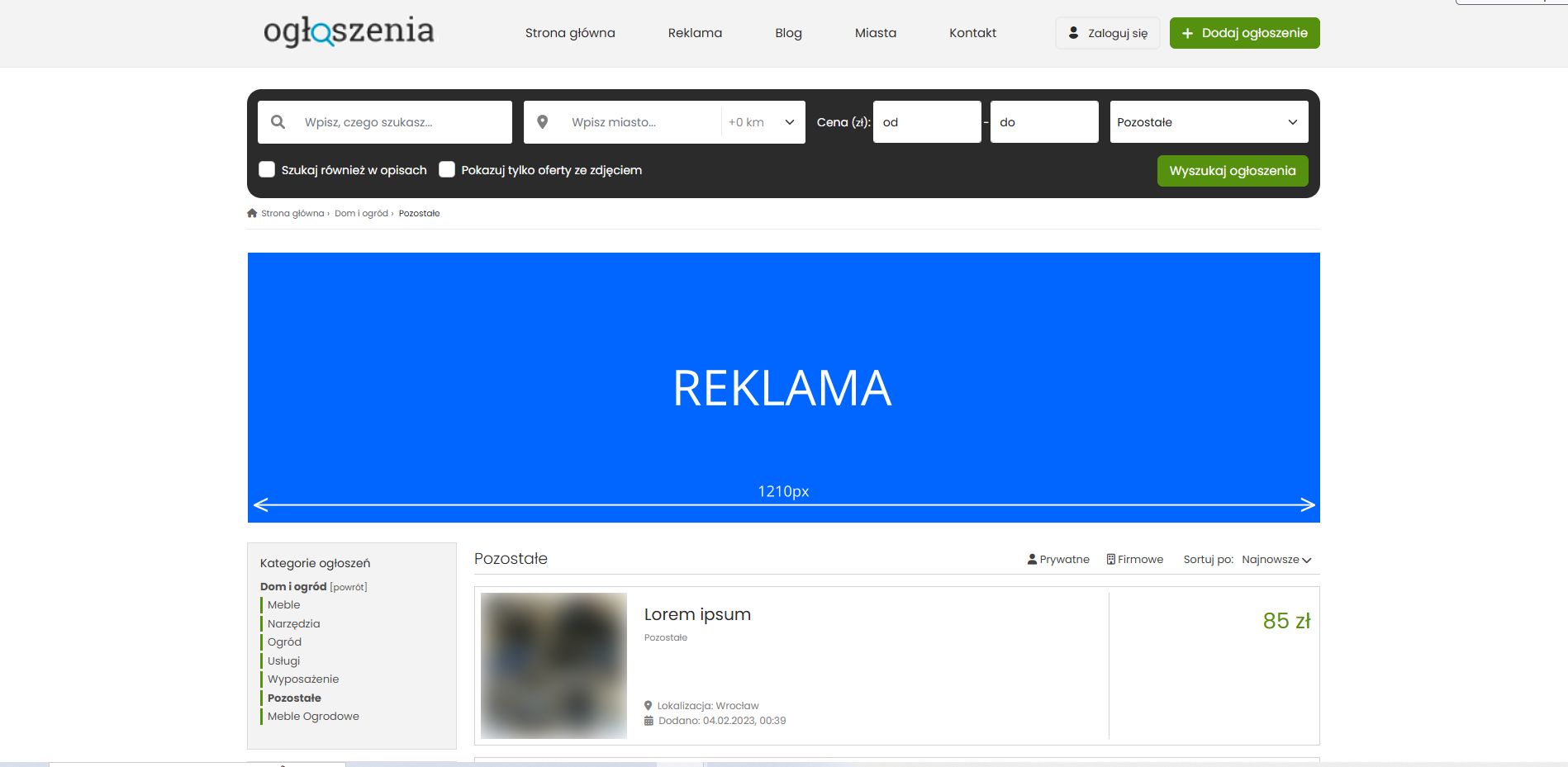Click the magnifier search icon

click(278, 122)
